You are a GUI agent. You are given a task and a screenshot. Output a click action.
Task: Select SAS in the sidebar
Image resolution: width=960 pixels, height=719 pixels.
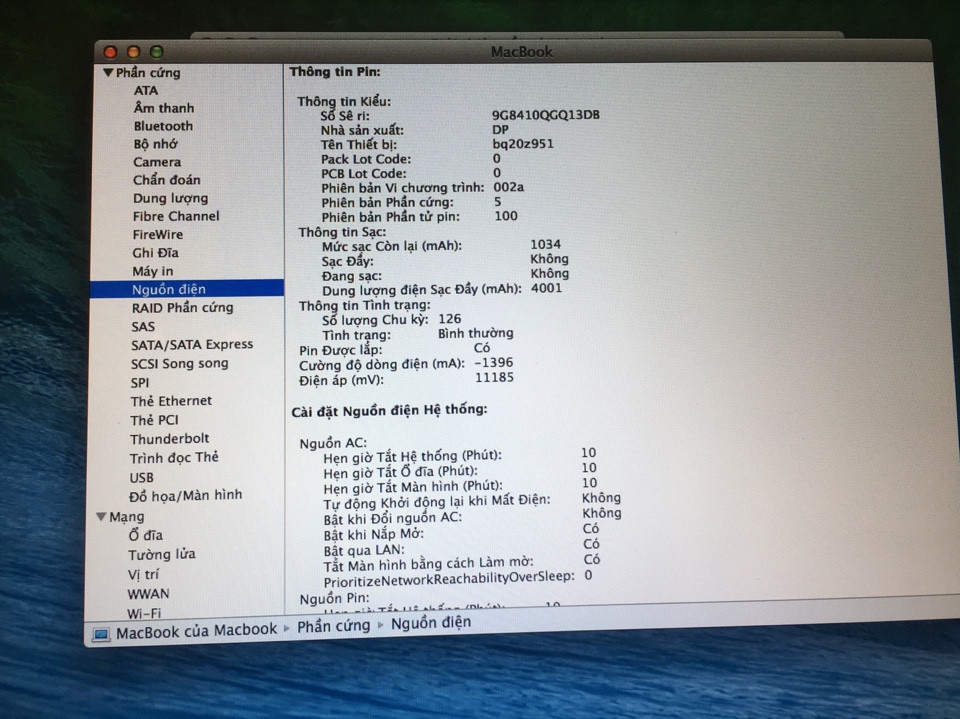pyautogui.click(x=143, y=326)
